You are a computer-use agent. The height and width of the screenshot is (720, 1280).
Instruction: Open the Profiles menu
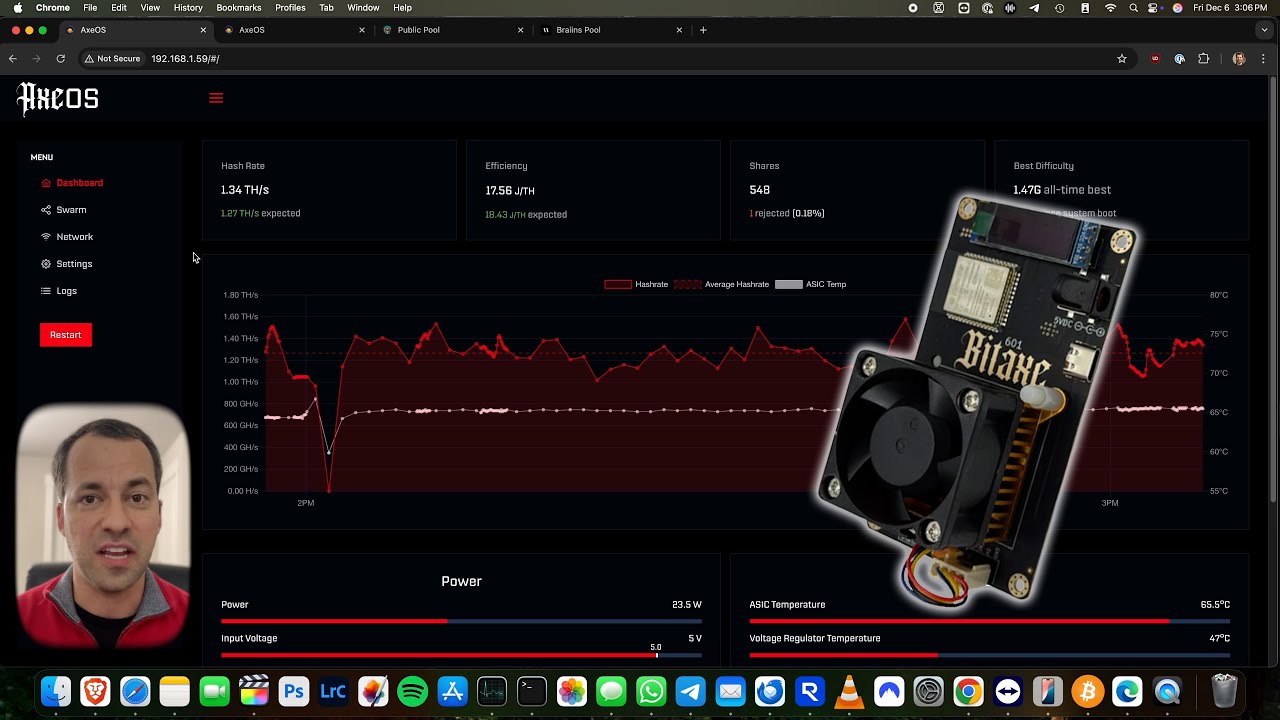pos(290,8)
